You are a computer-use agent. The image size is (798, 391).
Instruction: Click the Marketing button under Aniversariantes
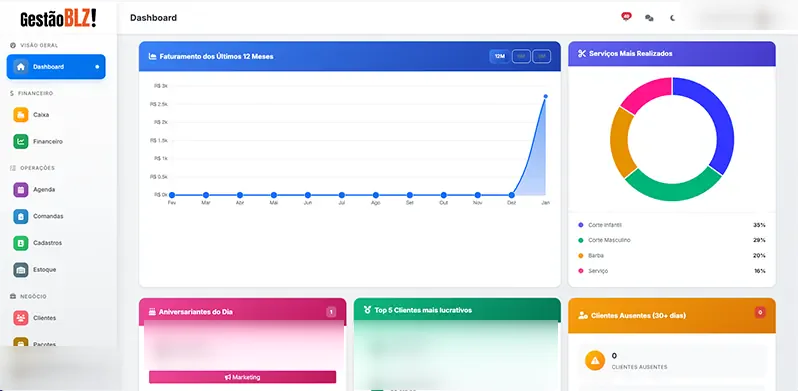242,377
